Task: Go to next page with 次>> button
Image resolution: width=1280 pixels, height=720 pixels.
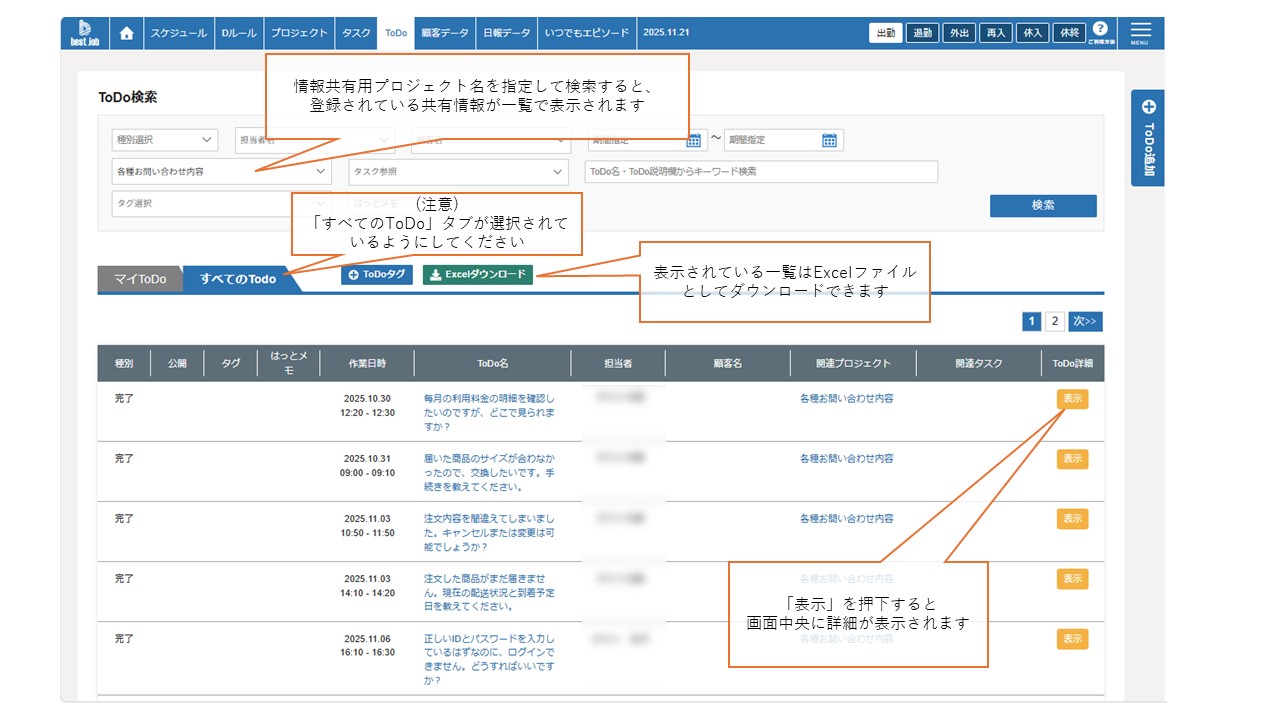Action: point(1086,321)
